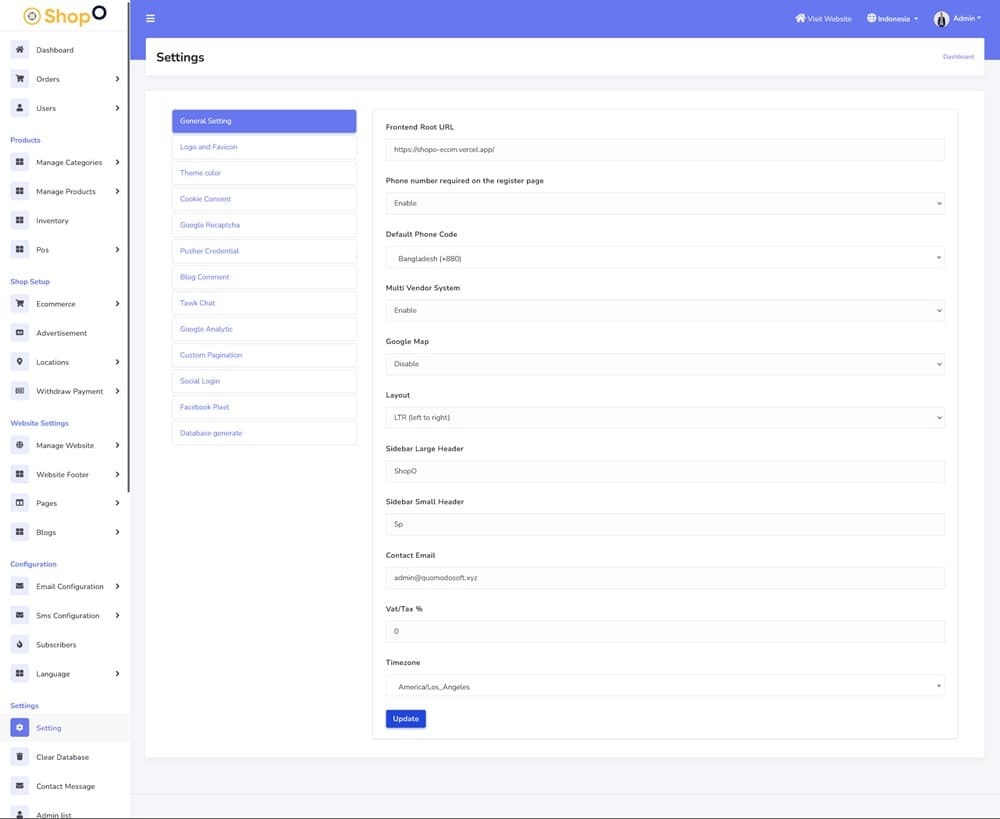Open the Multi Vendor System dropdown

point(664,311)
